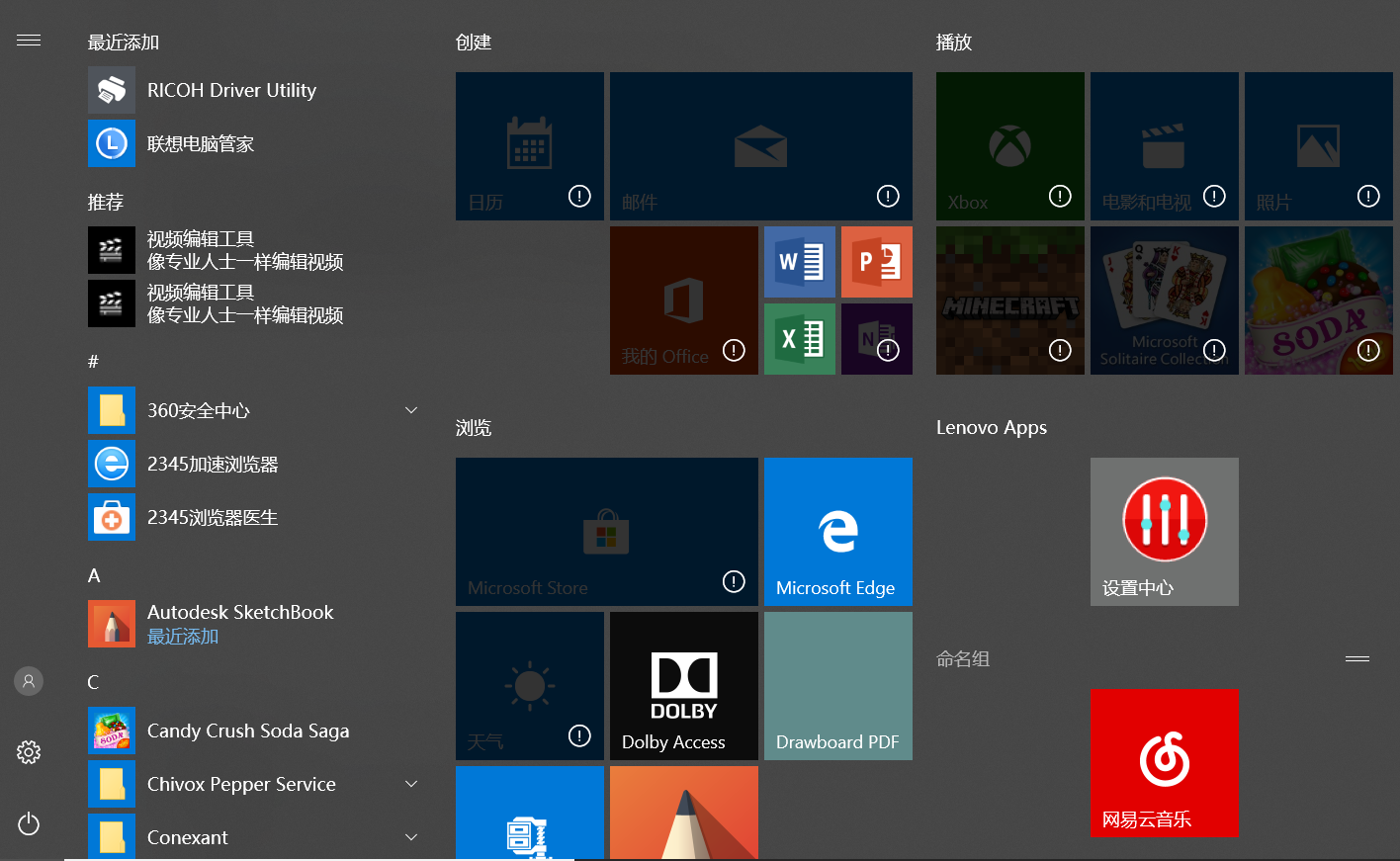Open the Candy Crush Soda tile
This screenshot has height=861, width=1400.
coord(1319,301)
